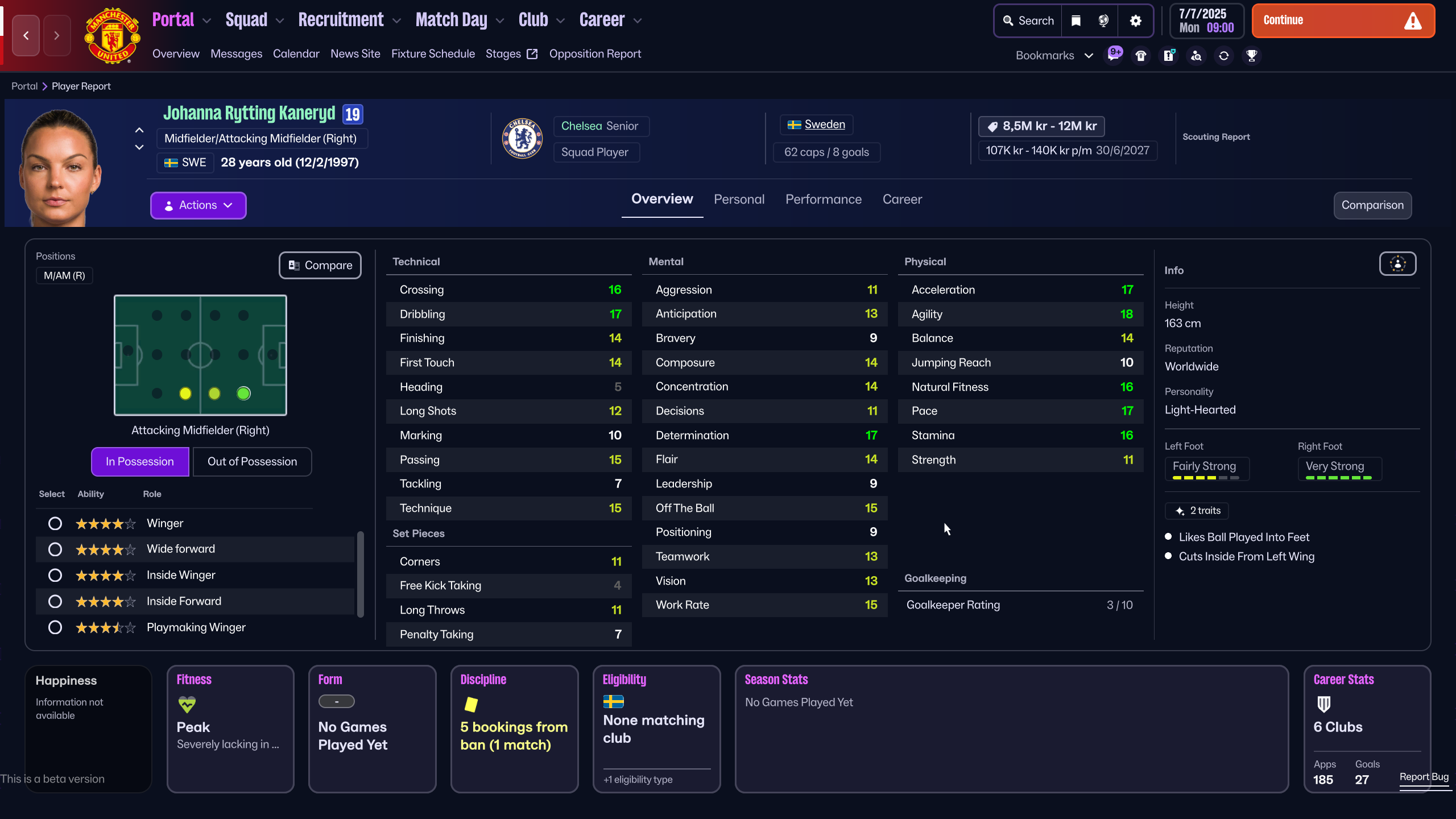Open the Career tab of player report

[x=902, y=200]
